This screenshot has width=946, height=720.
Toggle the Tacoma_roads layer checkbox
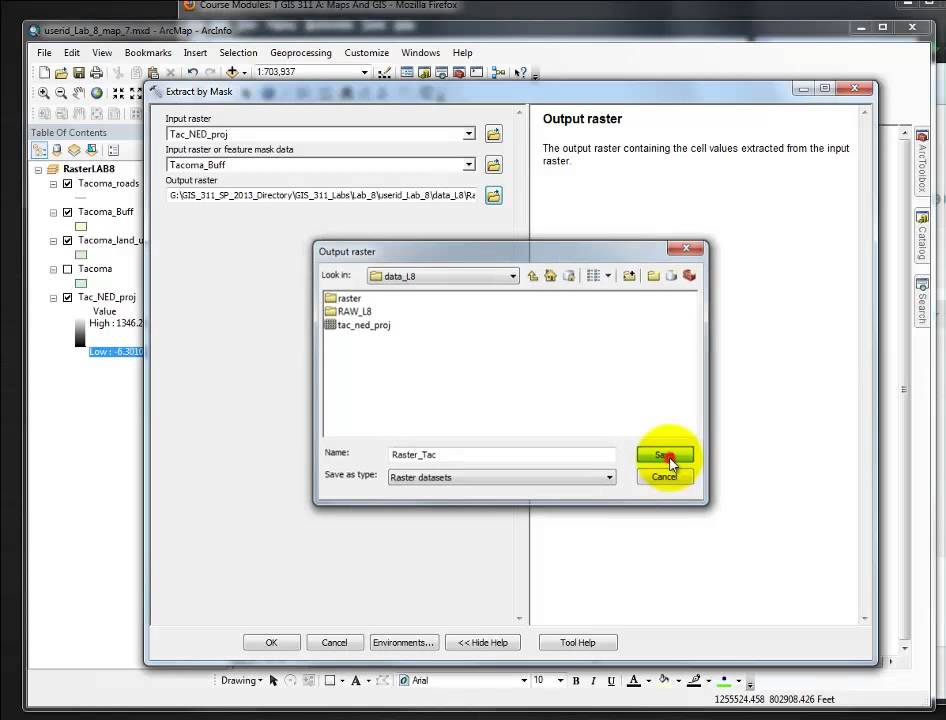coord(68,183)
